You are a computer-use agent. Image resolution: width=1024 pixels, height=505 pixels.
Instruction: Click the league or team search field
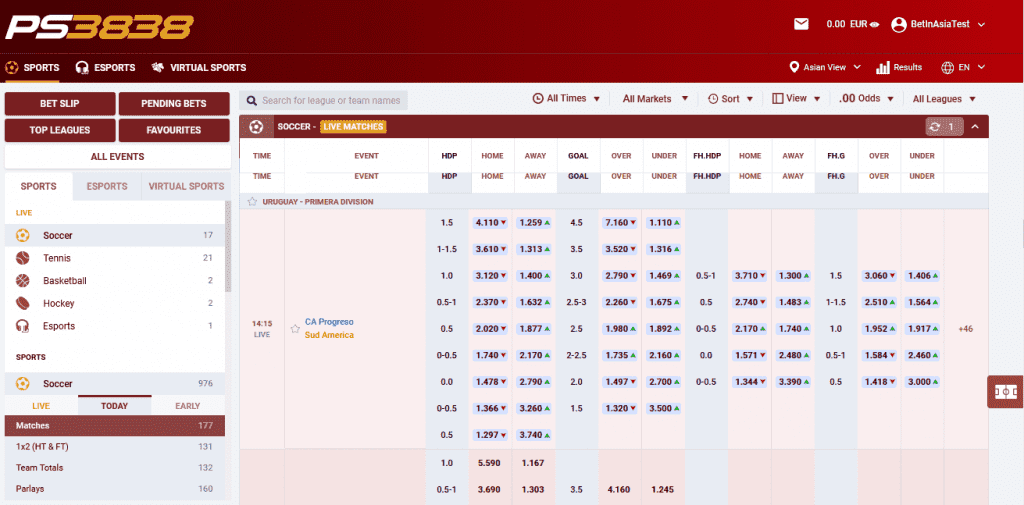click(x=330, y=100)
